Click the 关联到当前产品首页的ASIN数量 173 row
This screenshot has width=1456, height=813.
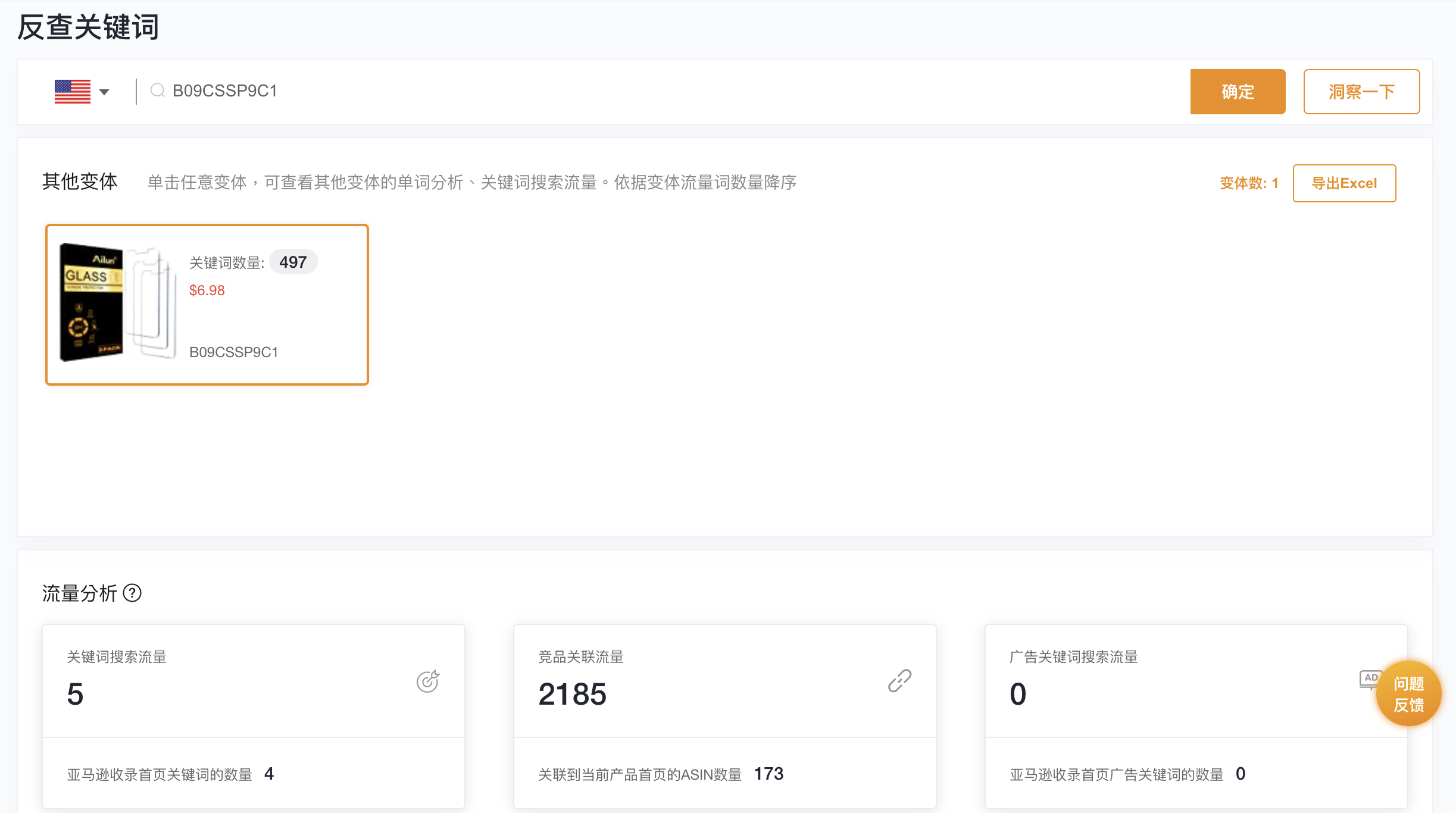(660, 774)
